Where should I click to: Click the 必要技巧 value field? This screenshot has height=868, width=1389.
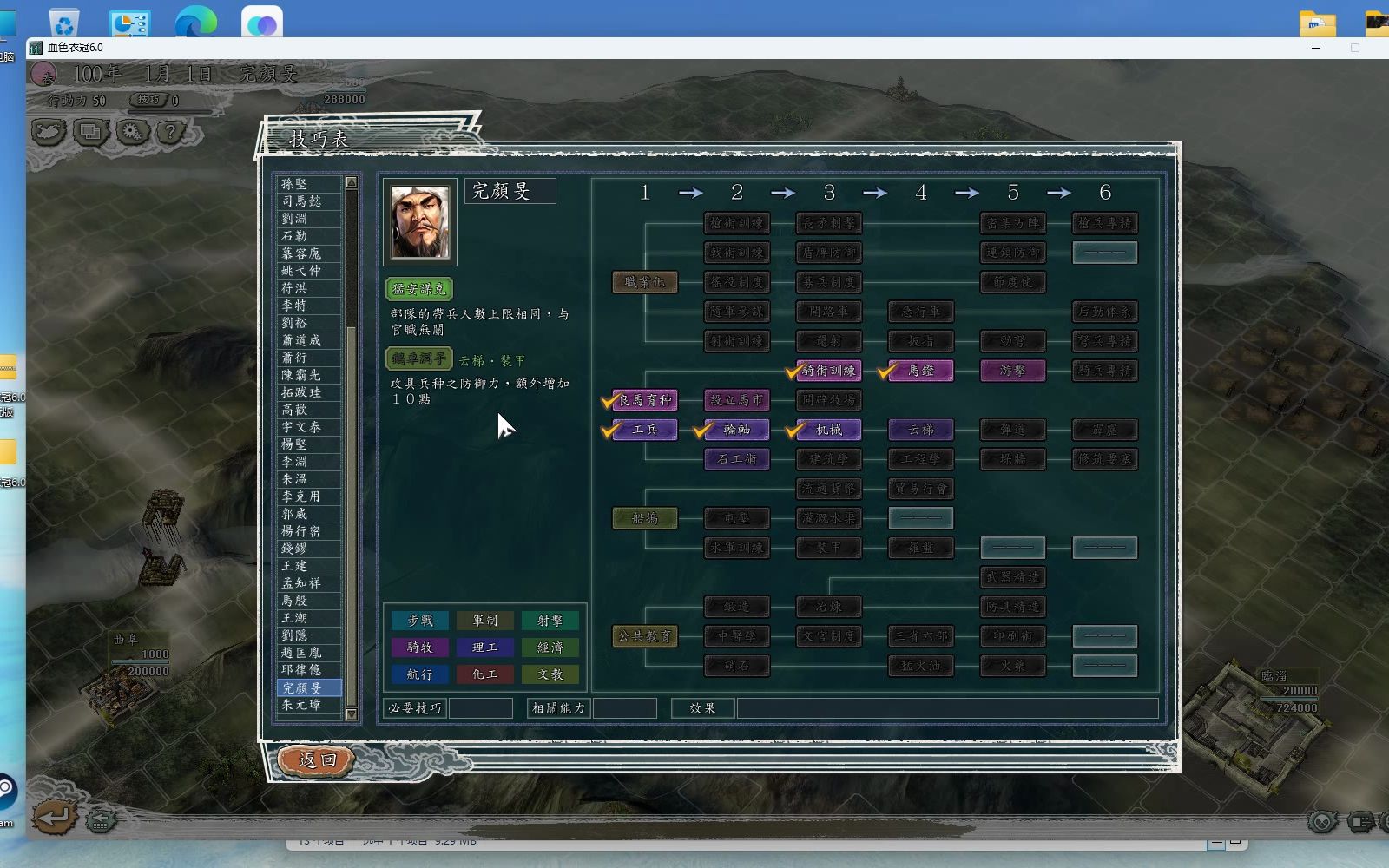(481, 708)
